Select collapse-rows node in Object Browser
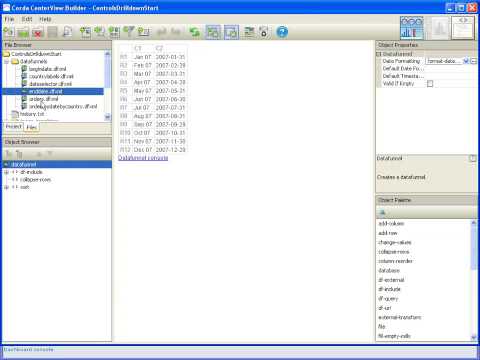Image resolution: width=480 pixels, height=360 pixels. pos(35,180)
